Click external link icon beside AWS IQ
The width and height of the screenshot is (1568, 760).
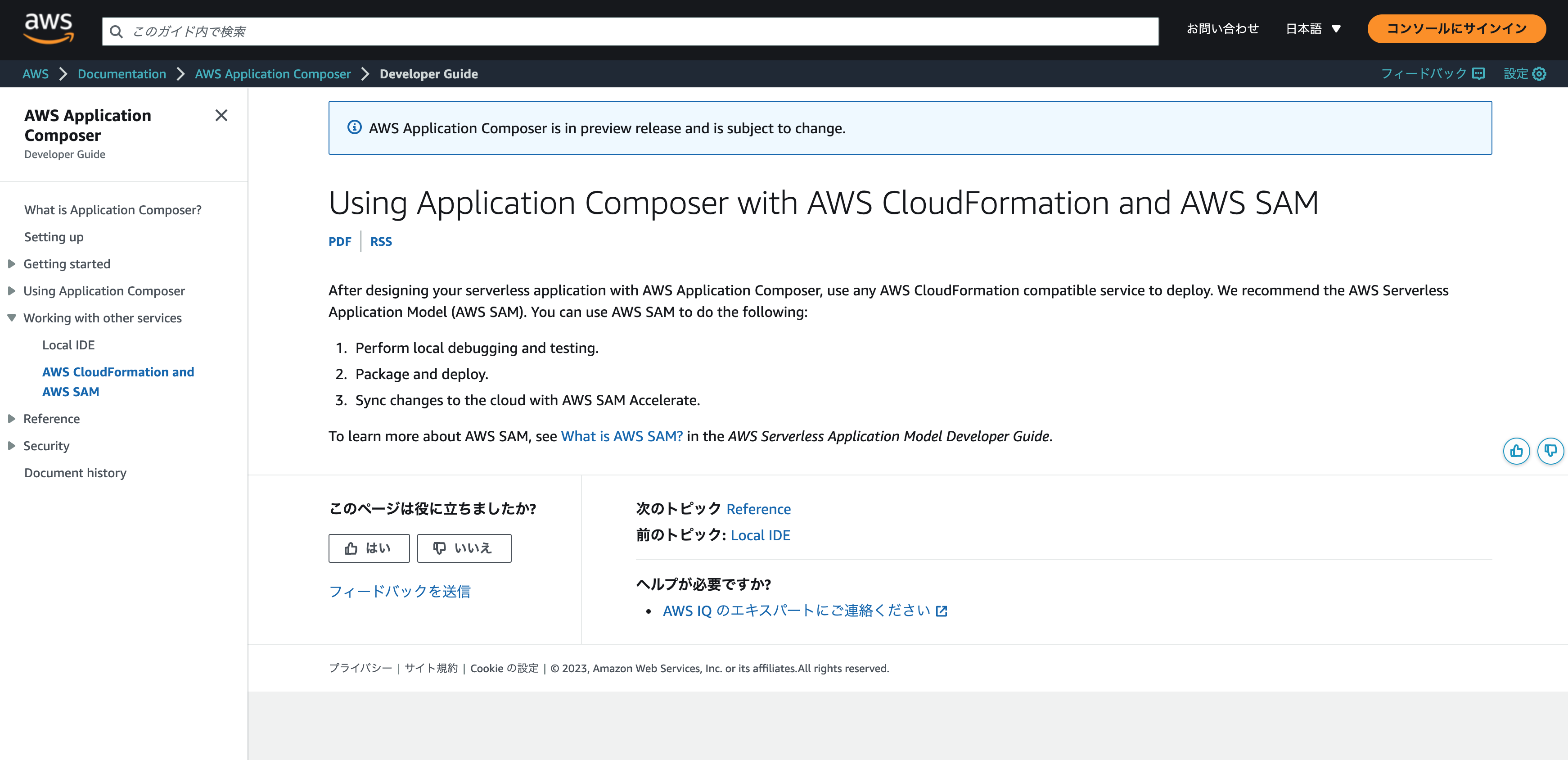(942, 611)
